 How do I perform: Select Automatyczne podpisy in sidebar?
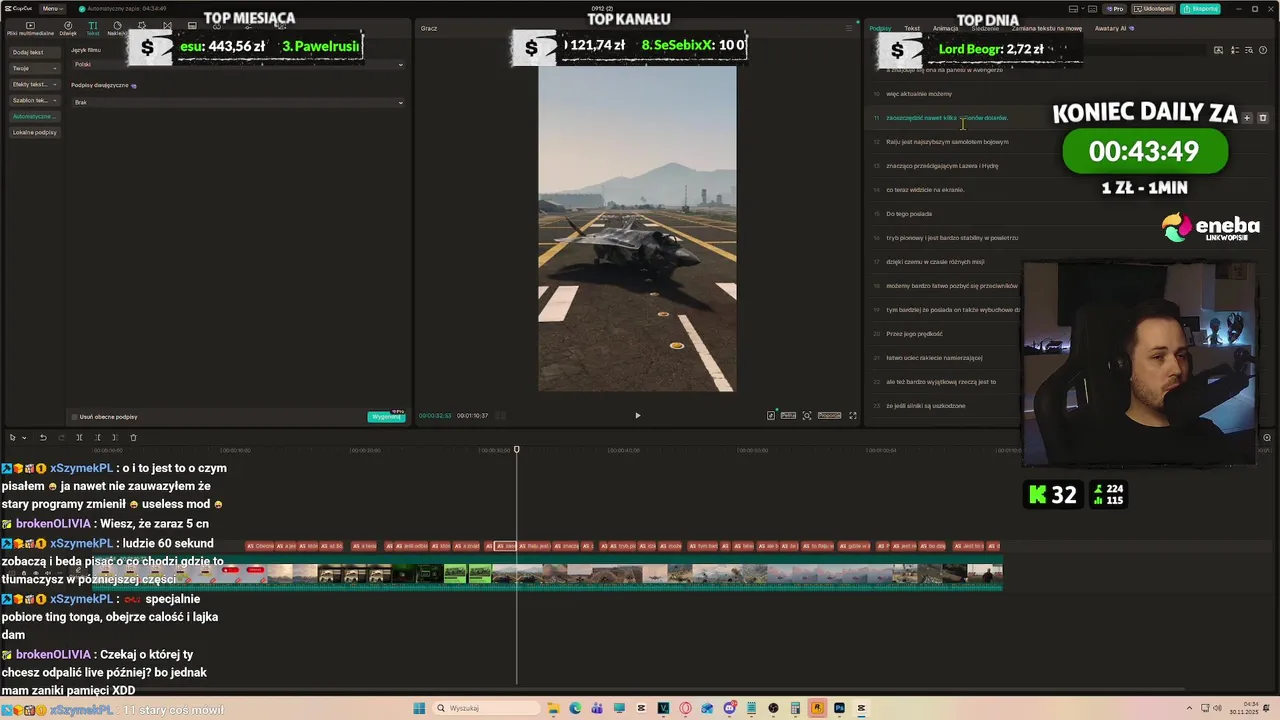(34, 116)
